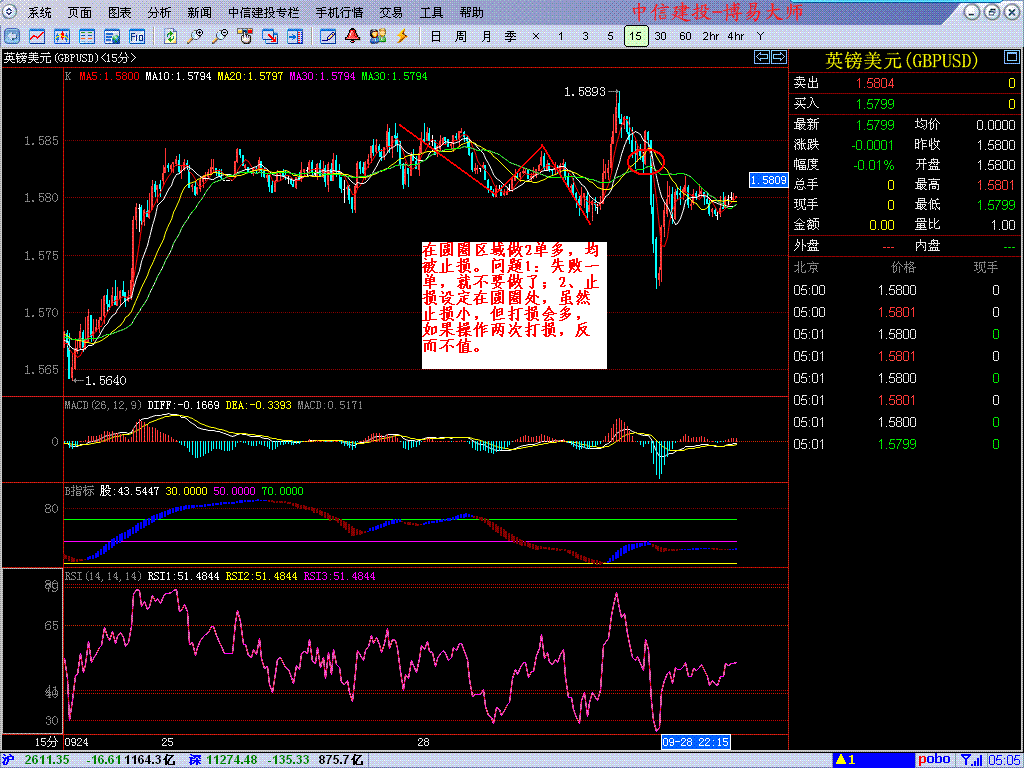The image size is (1024, 768).
Task: Click the × period toolbar button
Action: (x=536, y=37)
